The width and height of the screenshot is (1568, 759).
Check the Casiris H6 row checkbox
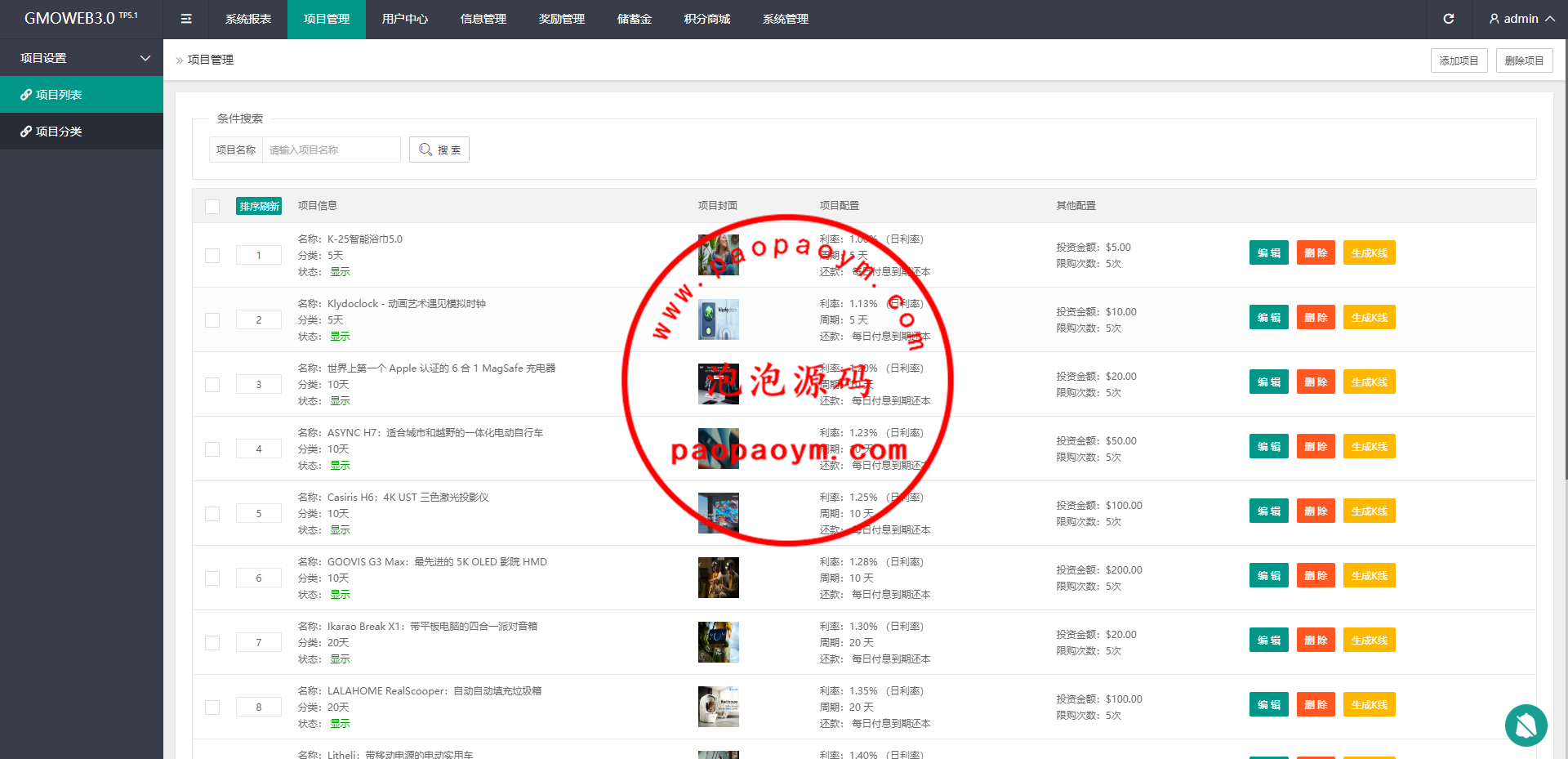point(212,513)
